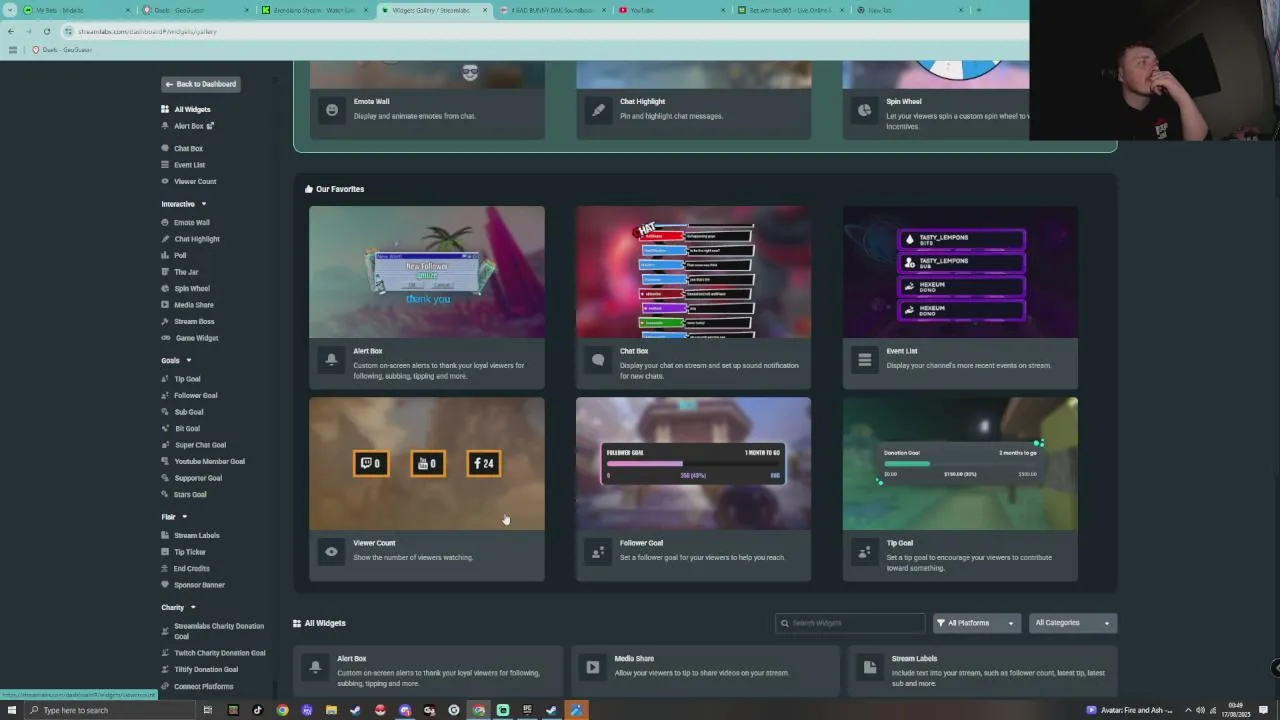Image resolution: width=1280 pixels, height=720 pixels.
Task: Open Event List in the sidebar
Action: tap(183, 165)
